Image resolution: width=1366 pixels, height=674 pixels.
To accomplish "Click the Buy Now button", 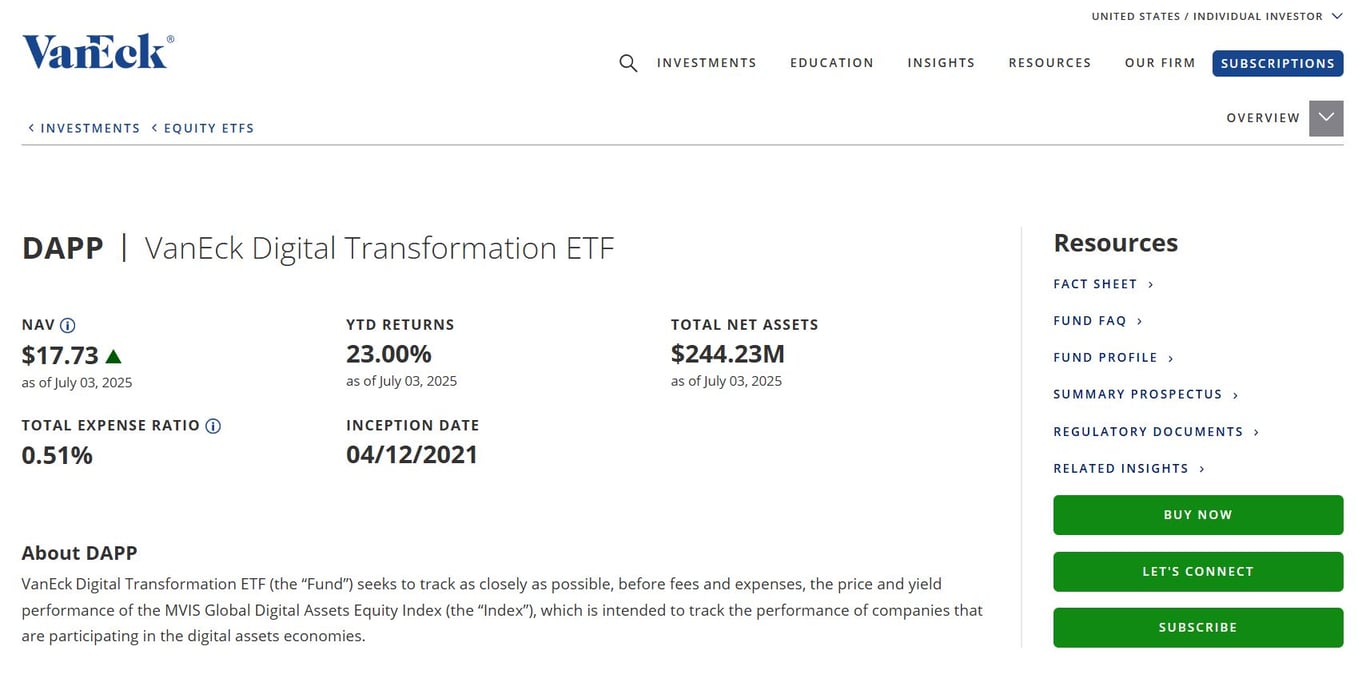I will [1197, 514].
